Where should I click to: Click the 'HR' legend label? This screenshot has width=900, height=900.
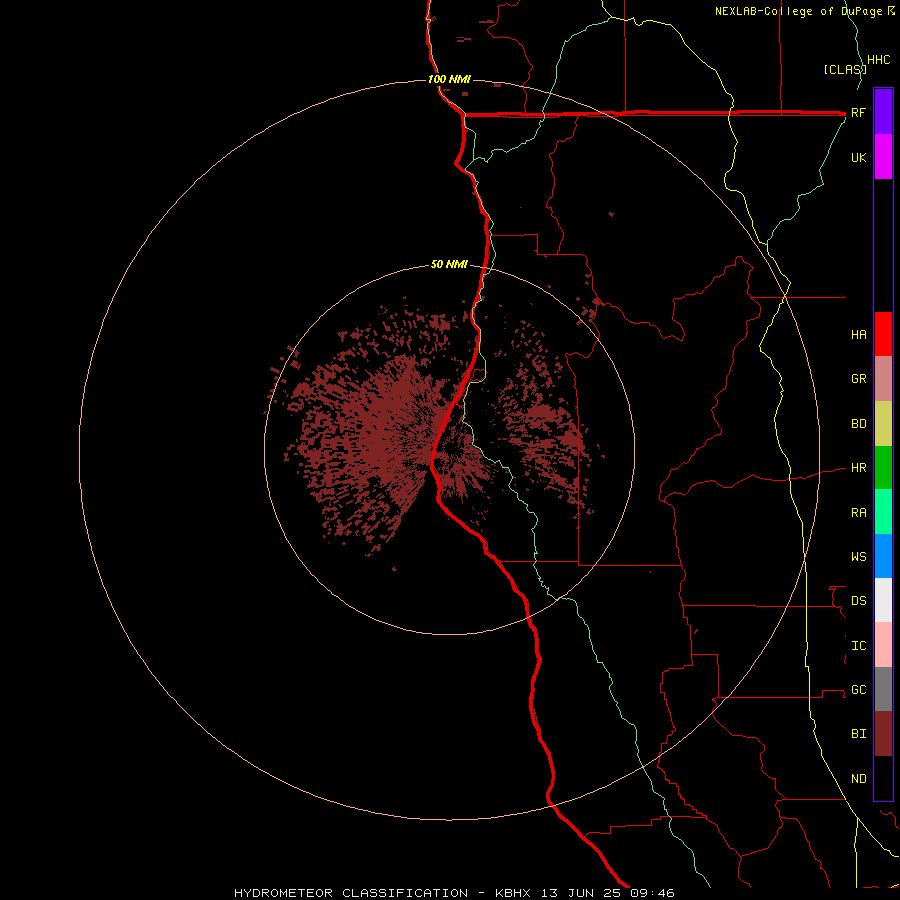click(x=858, y=468)
